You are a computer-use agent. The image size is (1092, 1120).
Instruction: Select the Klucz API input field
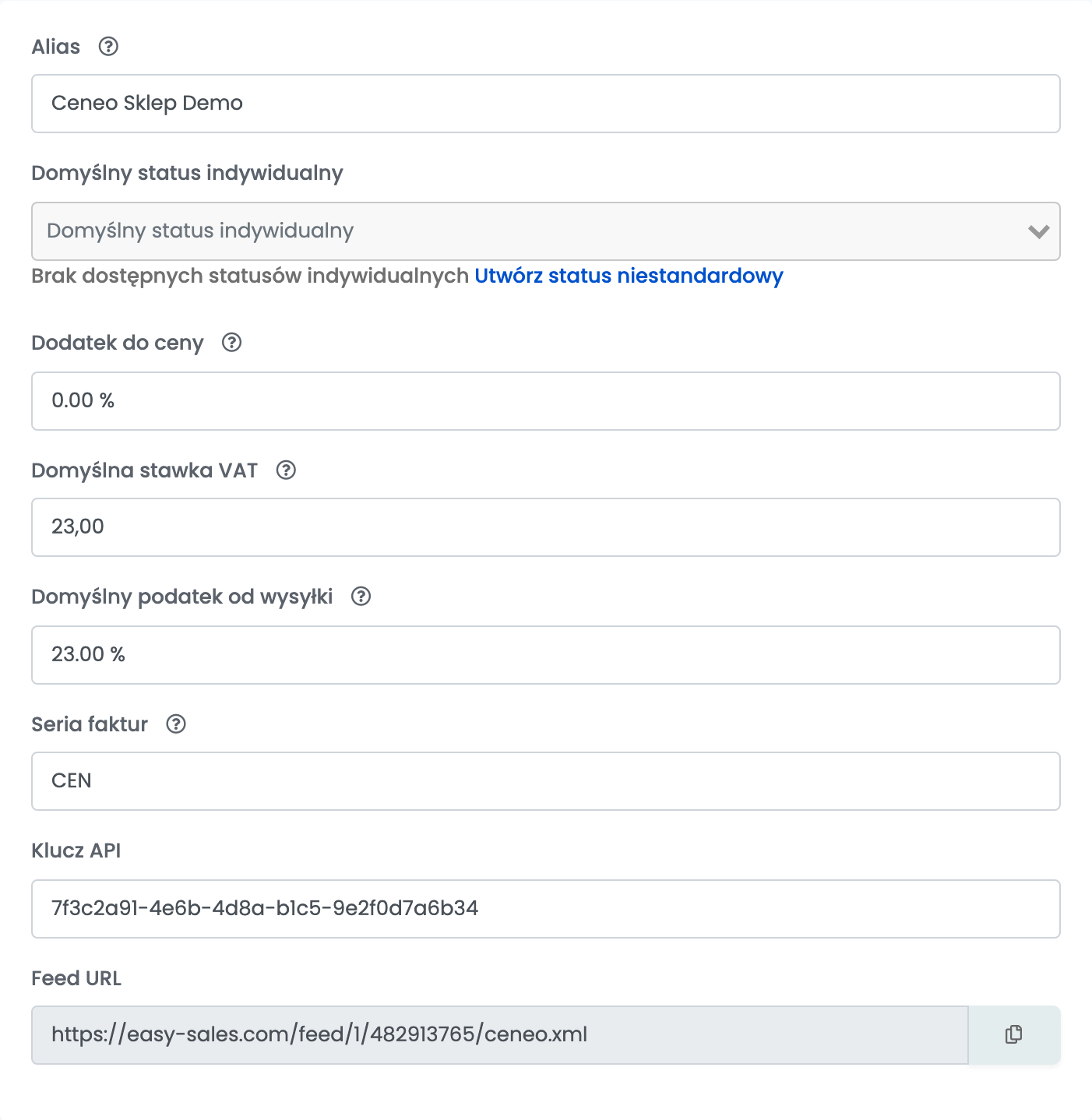coord(545,909)
